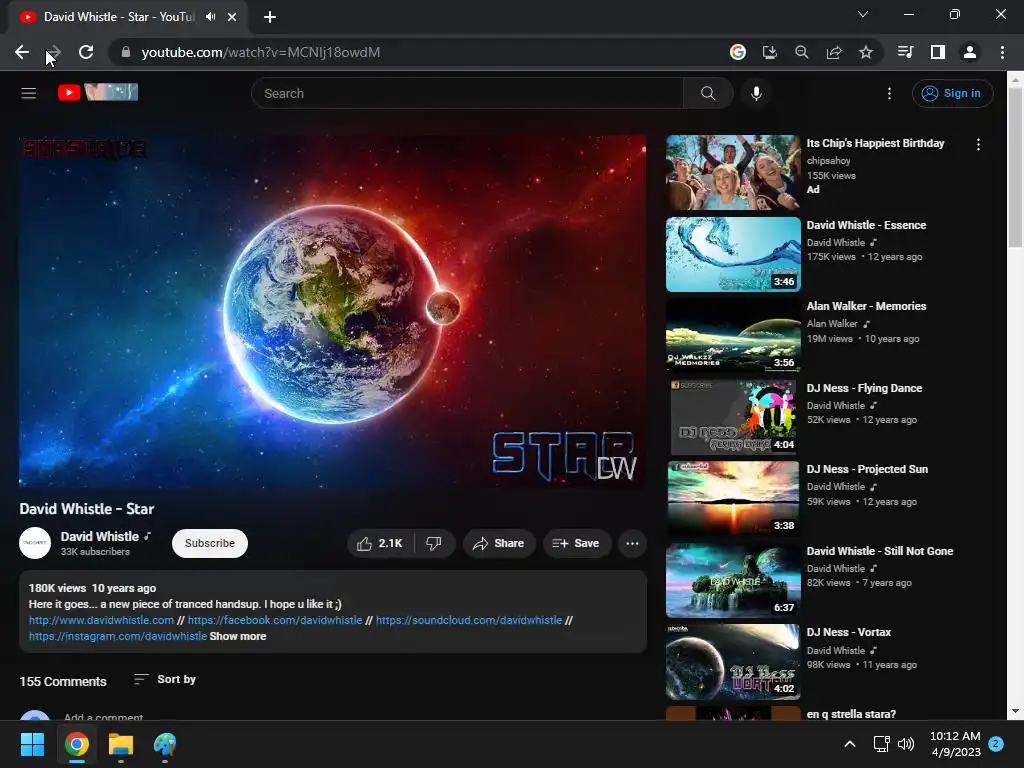Open the Windows Start menu
1024x768 pixels.
(32, 744)
